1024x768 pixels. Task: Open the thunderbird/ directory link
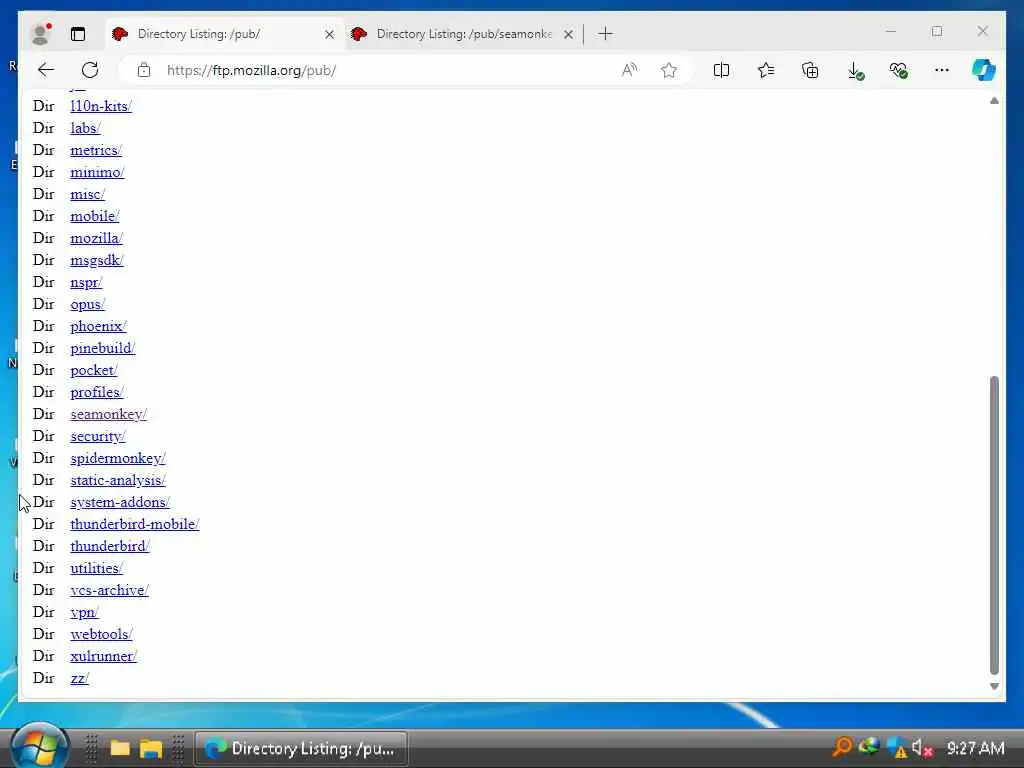110,546
